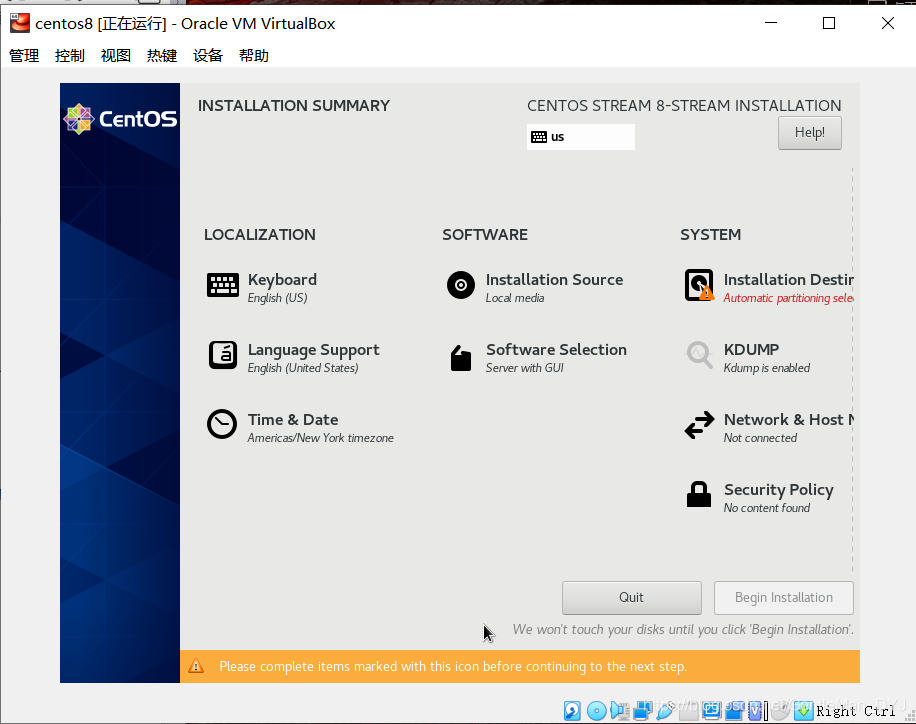Click the display monitor status icon

(x=711, y=711)
